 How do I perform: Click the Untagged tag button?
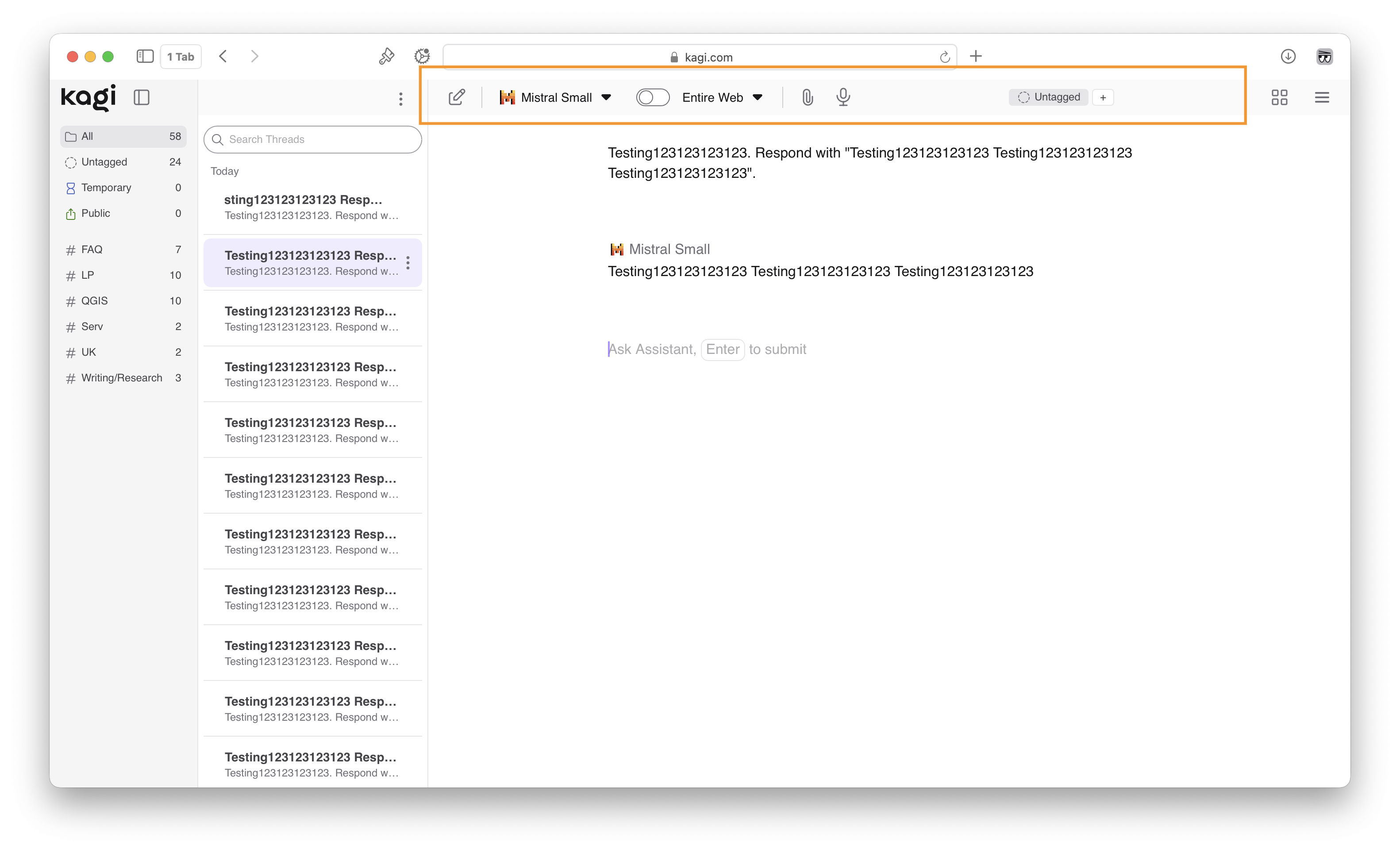click(x=1048, y=97)
